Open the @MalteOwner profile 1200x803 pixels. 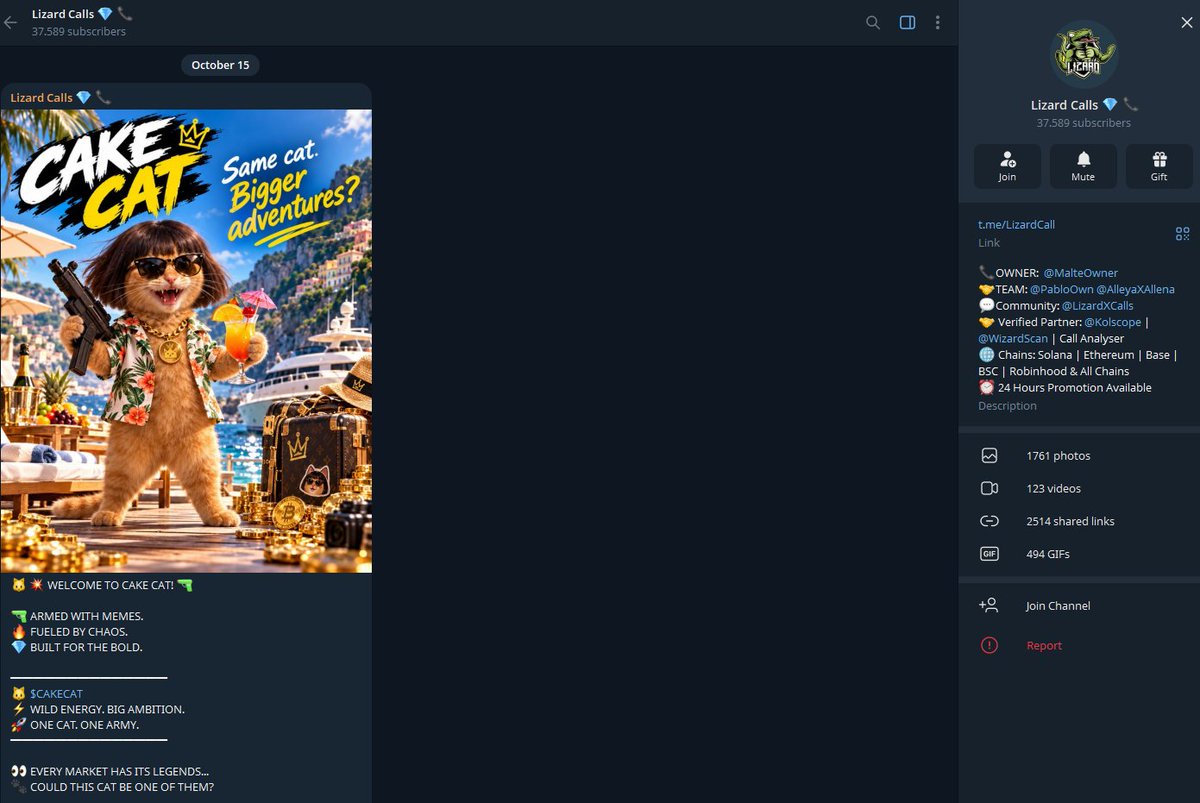point(1080,273)
